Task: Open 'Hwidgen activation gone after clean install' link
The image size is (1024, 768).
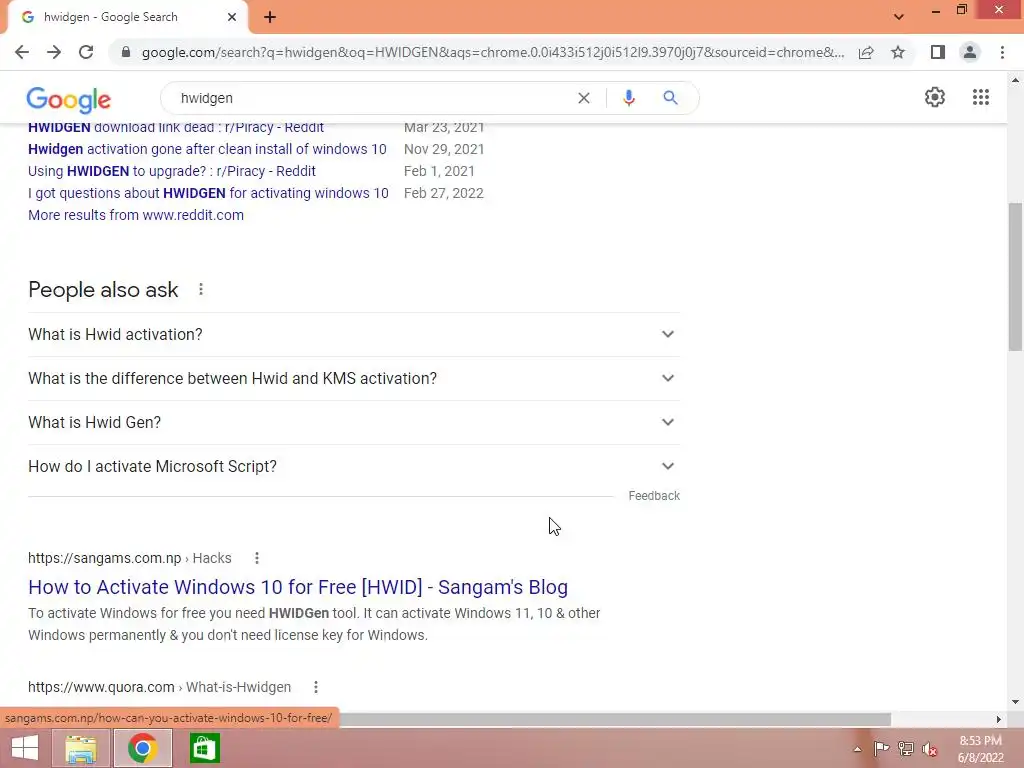Action: (x=207, y=149)
